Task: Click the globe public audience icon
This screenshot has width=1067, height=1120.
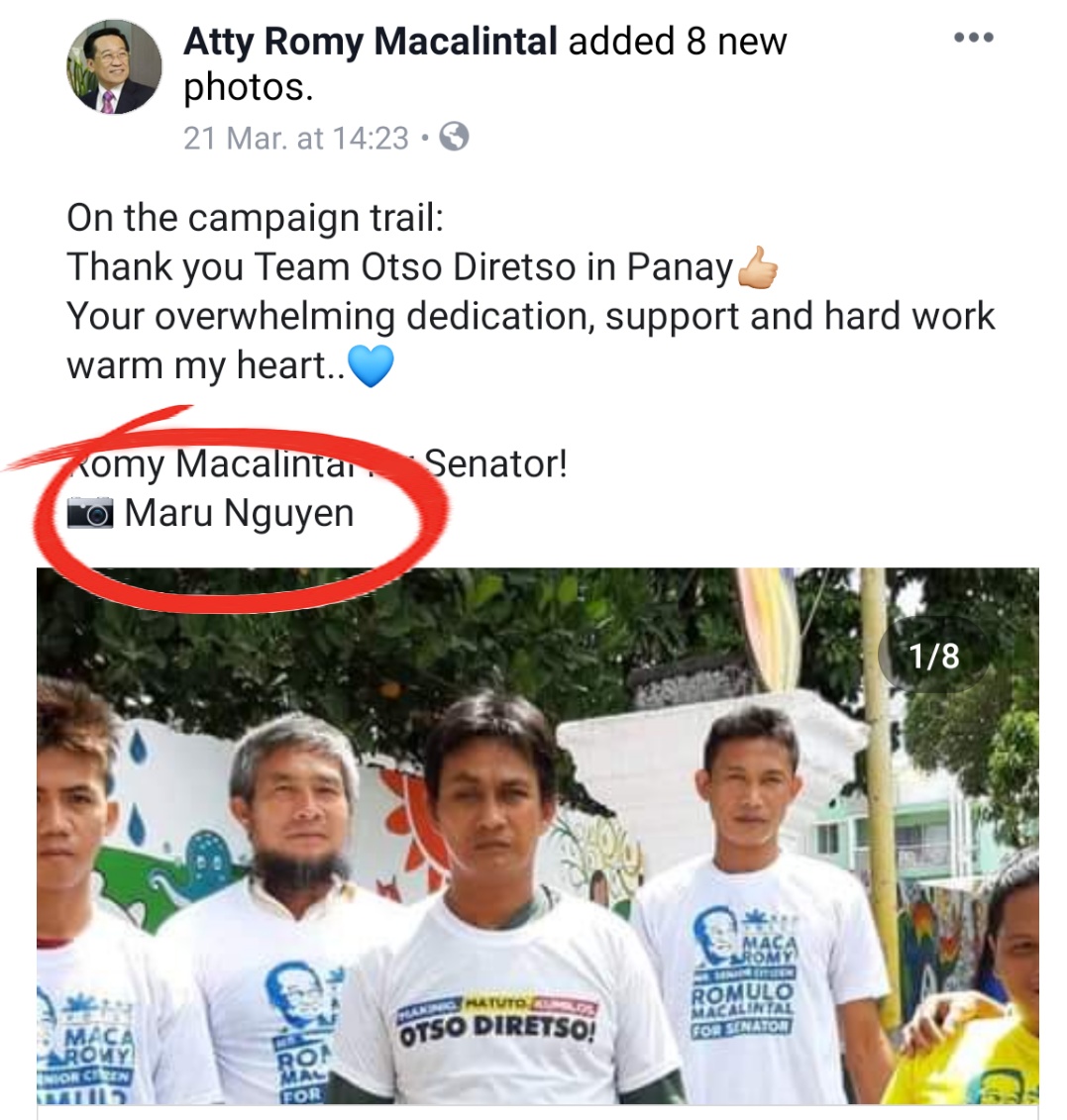Action: (x=454, y=137)
